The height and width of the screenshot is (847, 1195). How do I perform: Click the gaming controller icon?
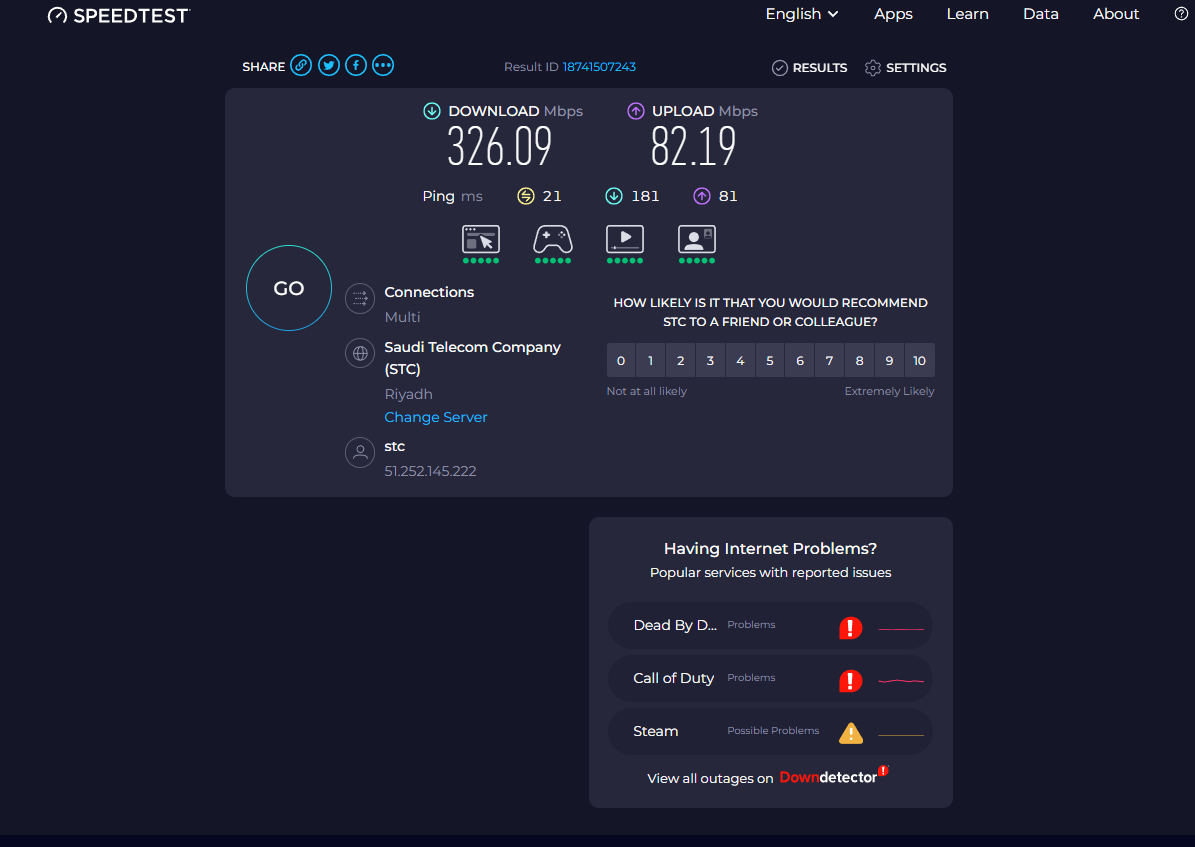coord(553,239)
